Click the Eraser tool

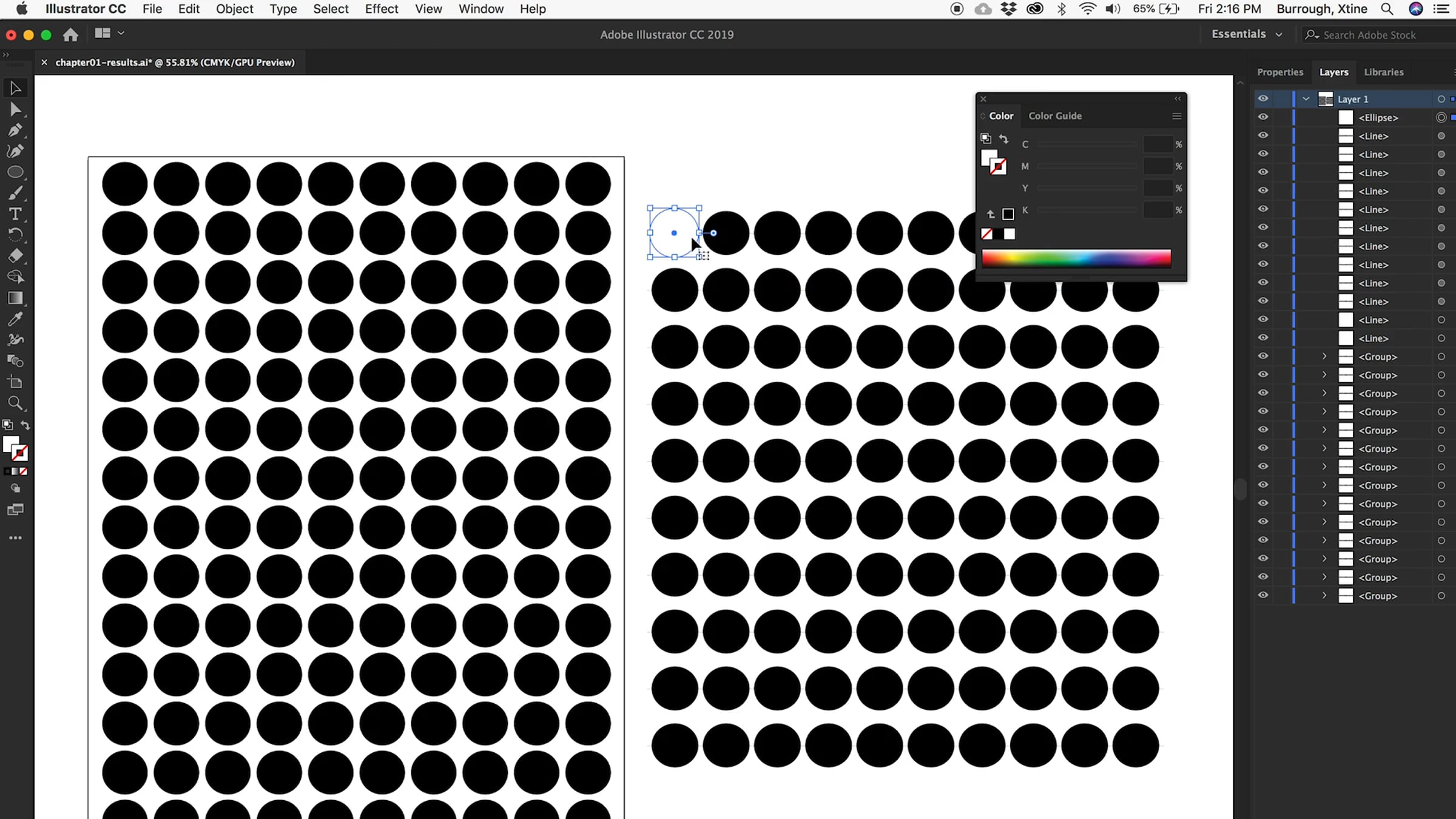pyautogui.click(x=15, y=256)
